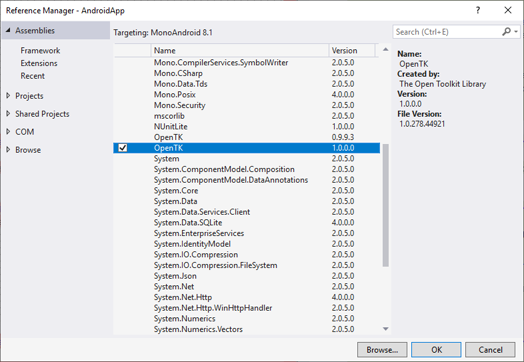Expand the Browse section

coord(8,150)
